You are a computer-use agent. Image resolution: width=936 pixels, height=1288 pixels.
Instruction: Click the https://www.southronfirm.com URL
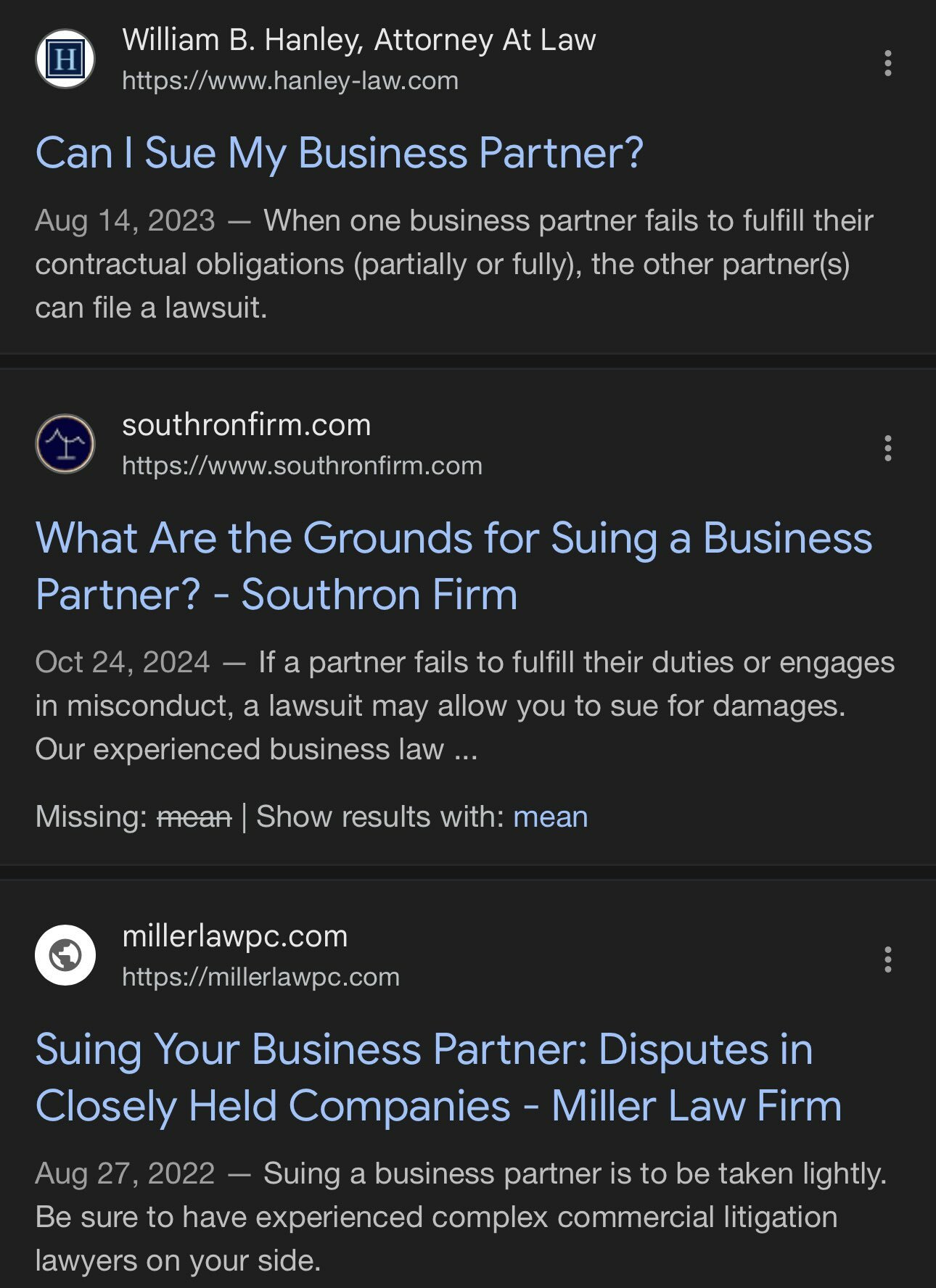point(302,466)
